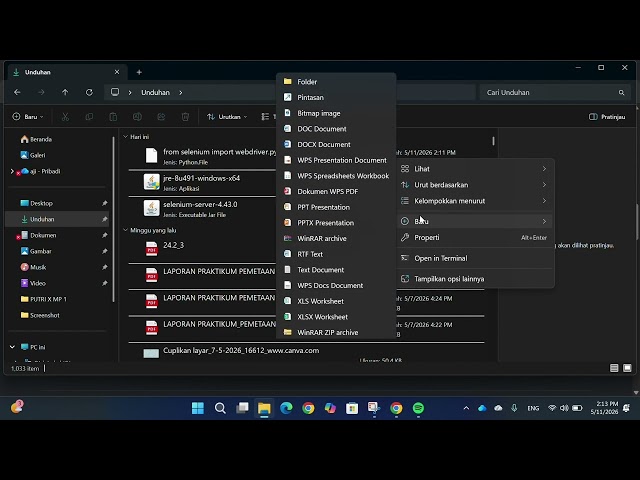Open the Urutkan sort dropdown
Screen dimensions: 640x480
point(227,117)
